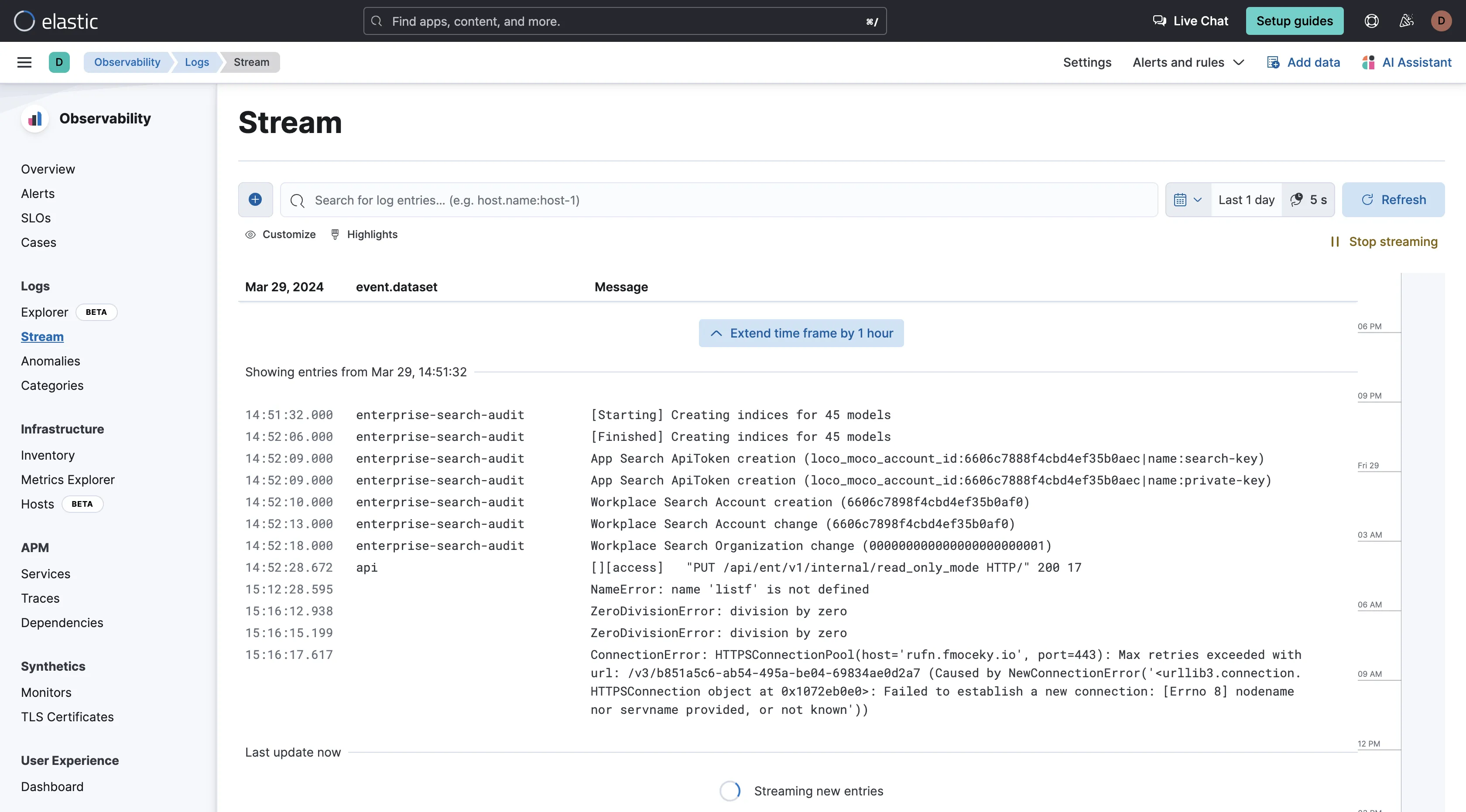Open Overview in sidebar
The height and width of the screenshot is (812, 1466).
(48, 169)
